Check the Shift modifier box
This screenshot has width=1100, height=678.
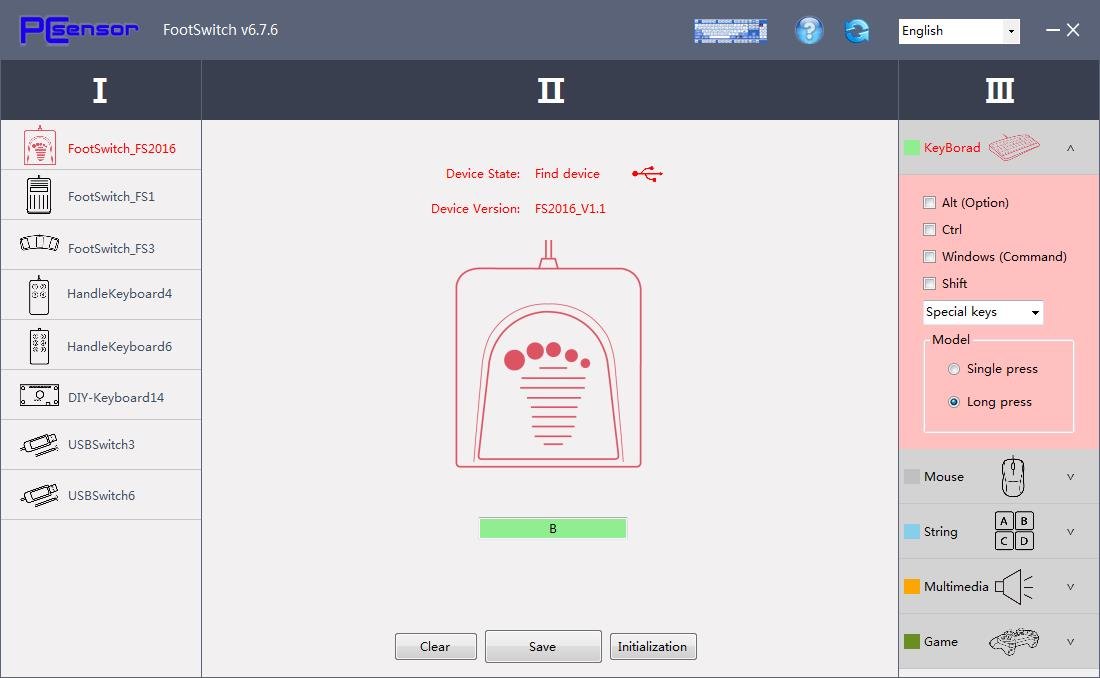tap(930, 284)
